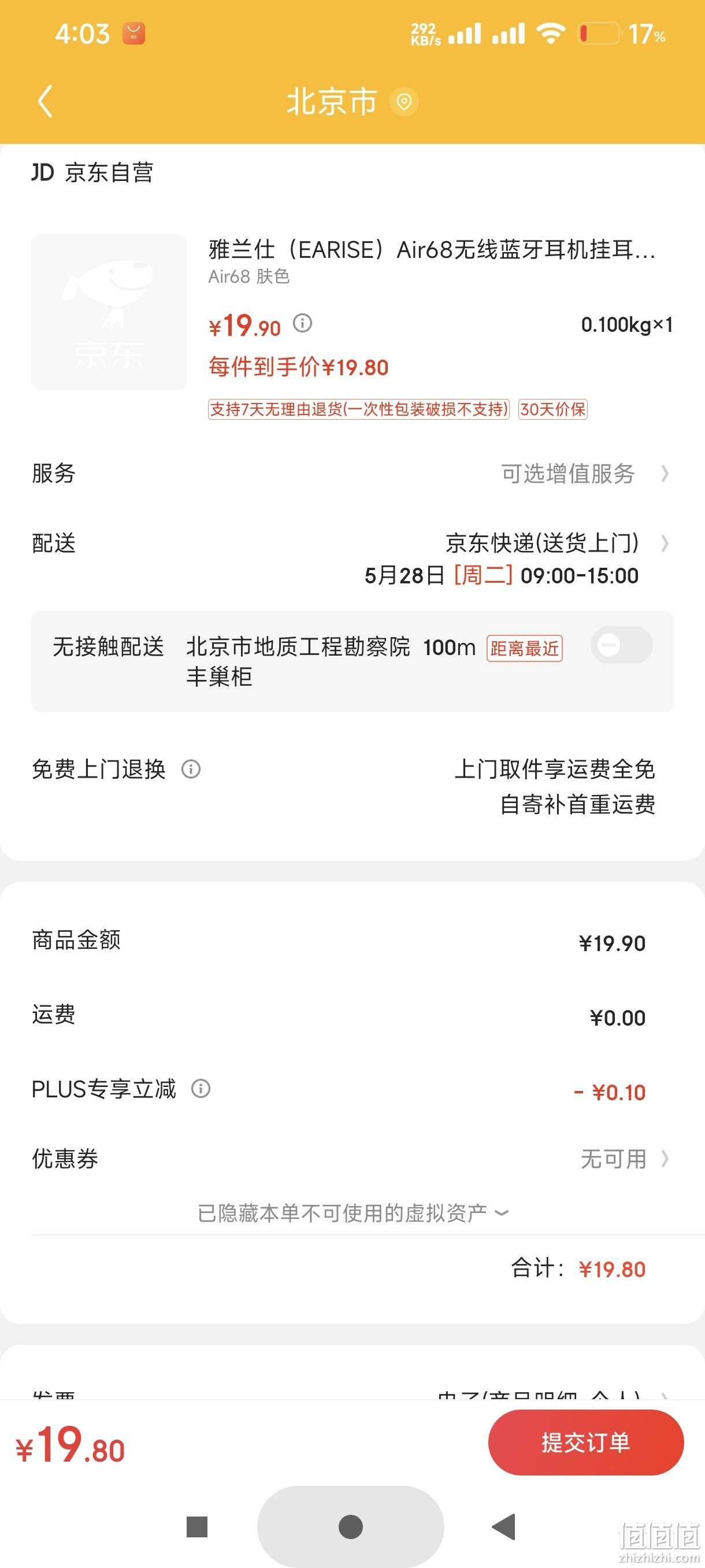The image size is (705, 1568).
Task: Open the 雅兰仕 Air68 product title
Action: 432,250
